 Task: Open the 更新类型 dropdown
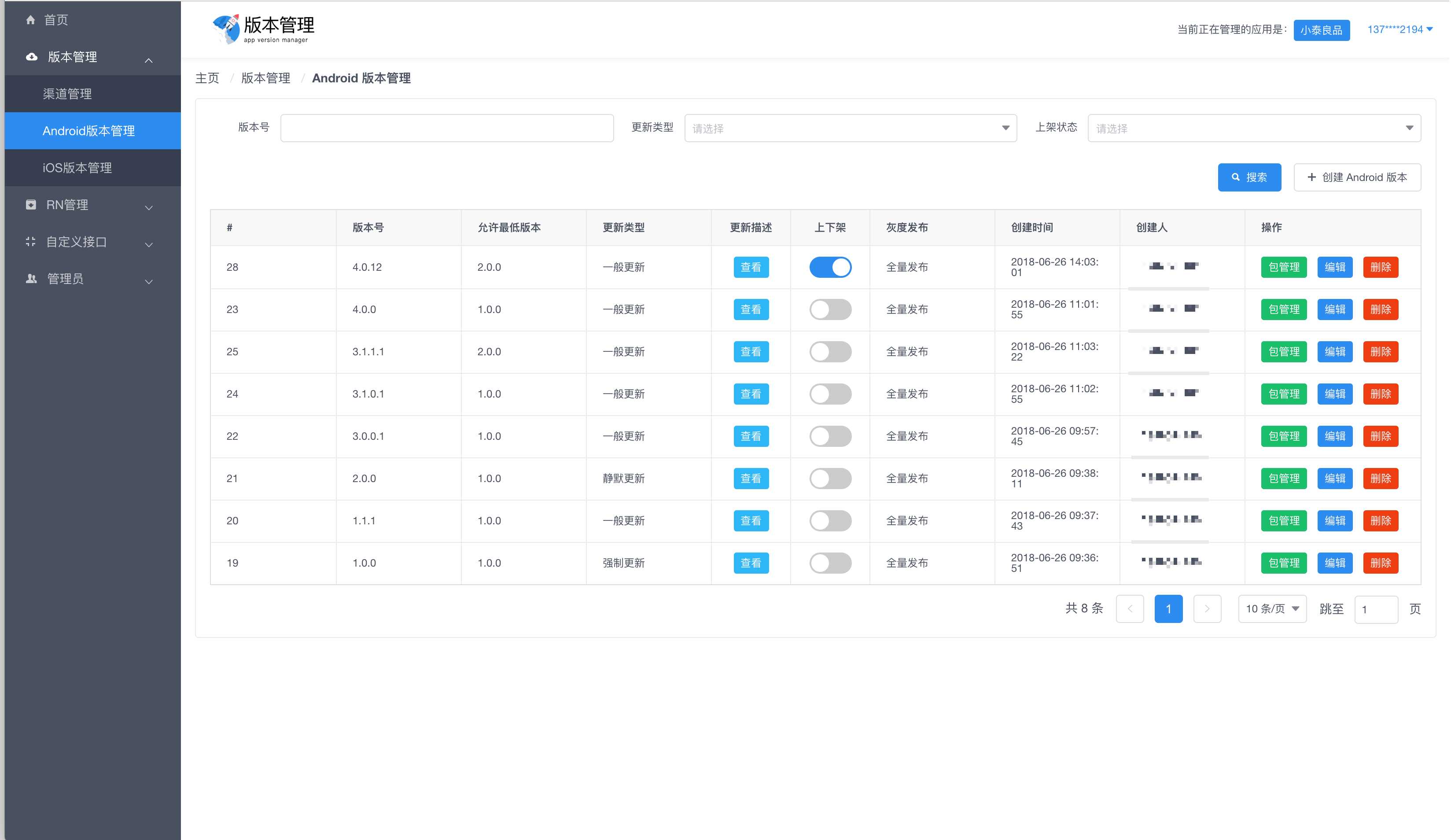851,128
